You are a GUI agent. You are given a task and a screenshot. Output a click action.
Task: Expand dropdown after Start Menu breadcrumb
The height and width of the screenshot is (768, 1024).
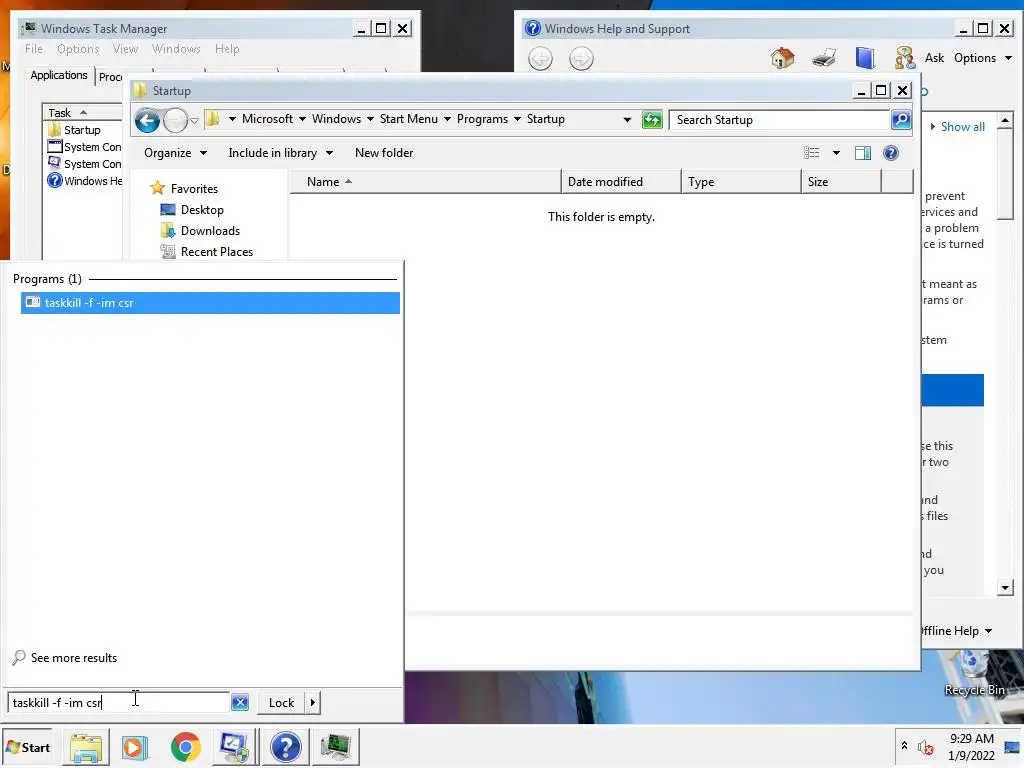point(447,120)
